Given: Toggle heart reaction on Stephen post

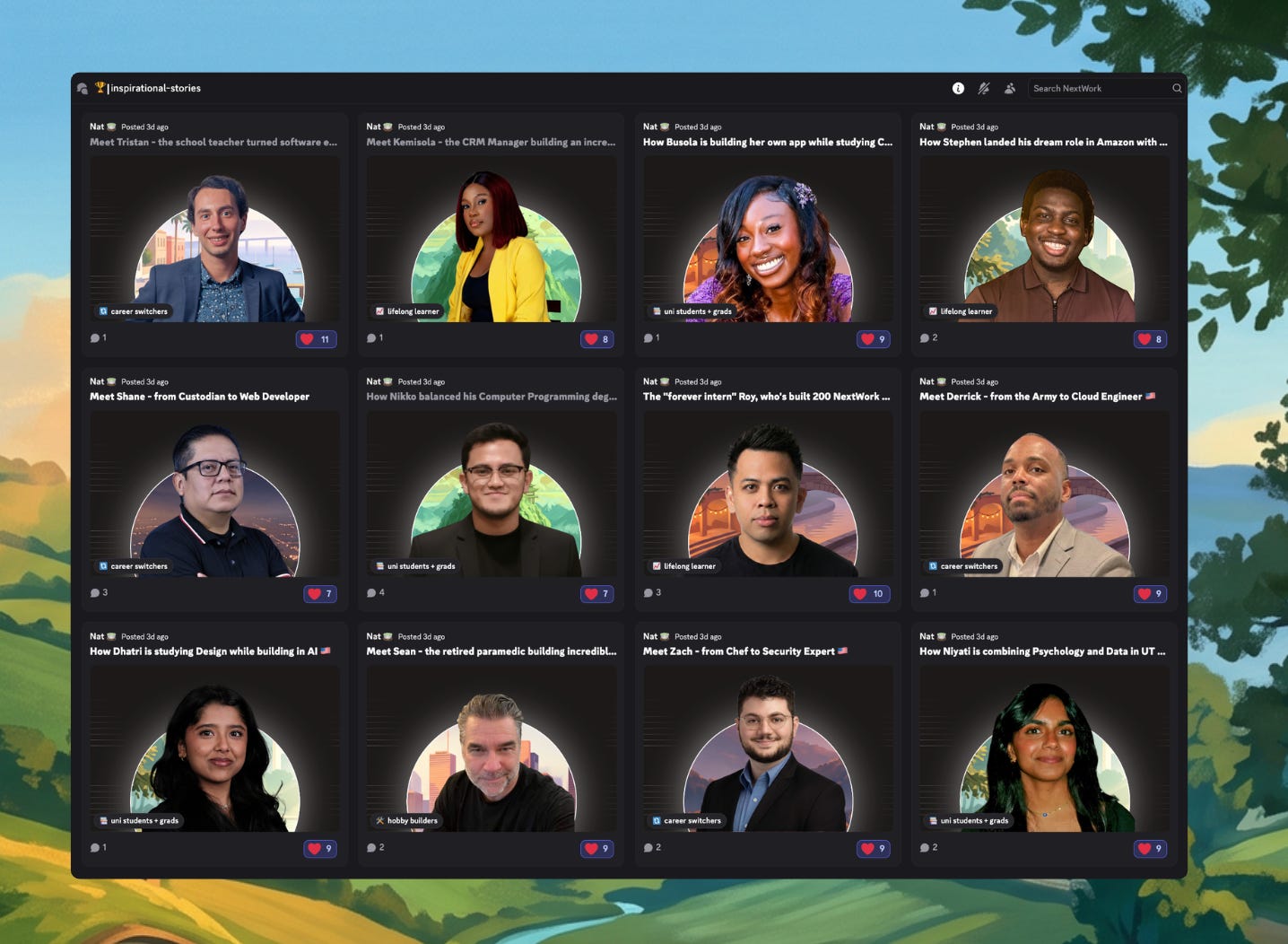Looking at the screenshot, I should 1151,339.
